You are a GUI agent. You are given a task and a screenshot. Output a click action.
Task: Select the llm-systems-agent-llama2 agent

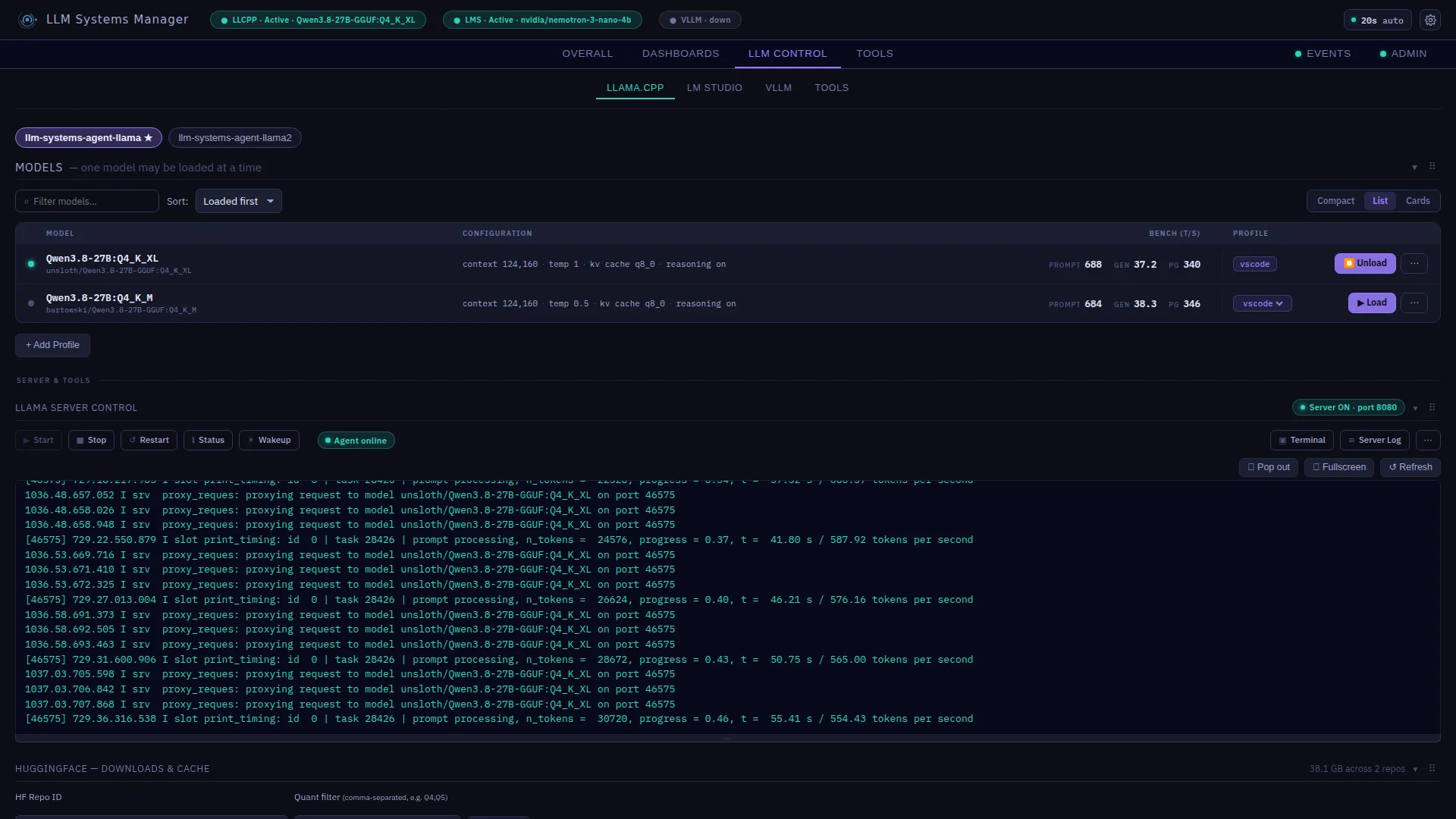(x=235, y=138)
